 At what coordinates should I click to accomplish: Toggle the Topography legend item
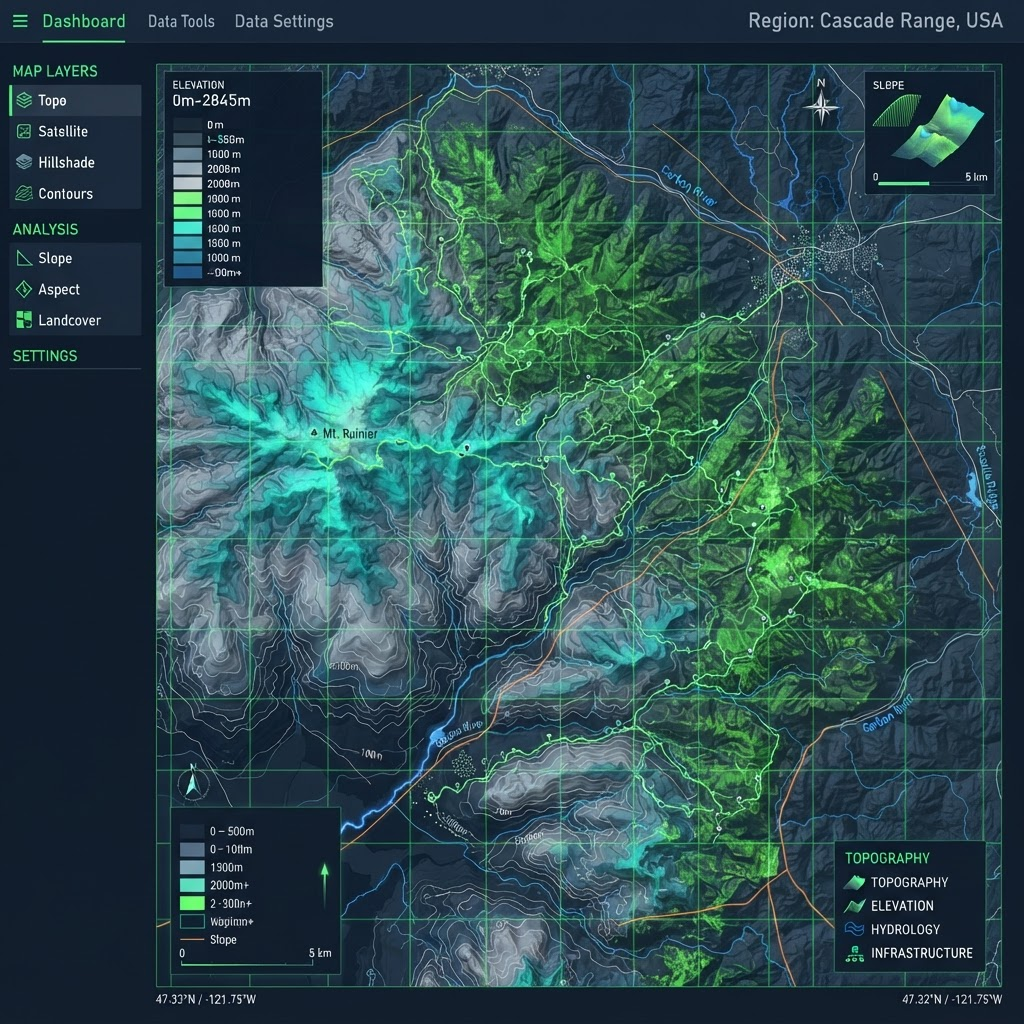(896, 882)
